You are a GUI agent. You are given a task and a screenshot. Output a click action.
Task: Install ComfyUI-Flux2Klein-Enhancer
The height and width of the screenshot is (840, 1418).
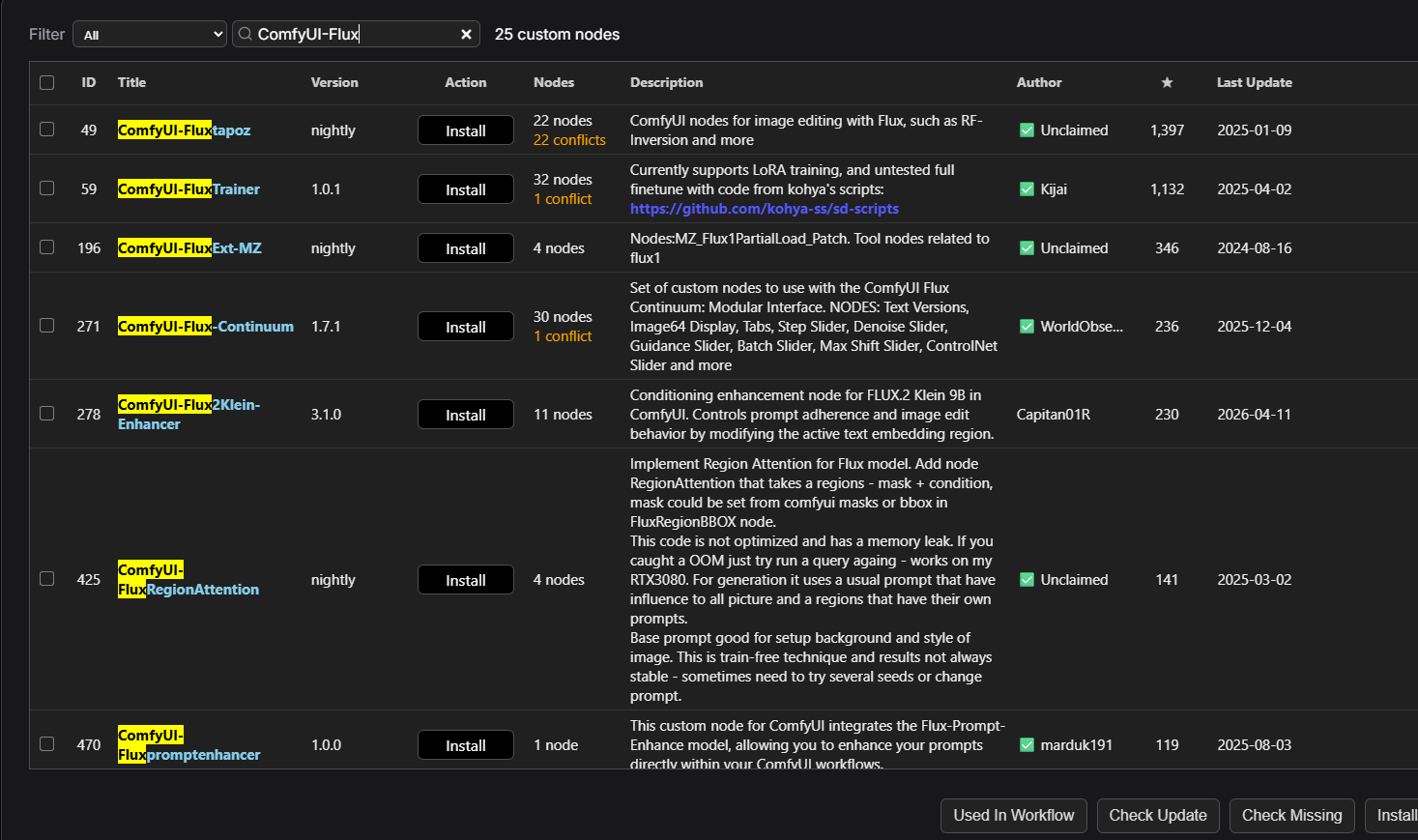click(466, 415)
